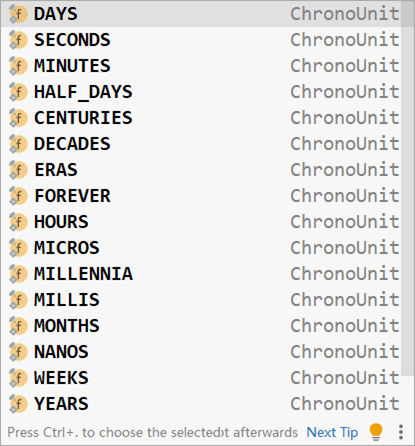415x446 pixels.
Task: Select the MINUTES completion entry
Action: (x=201, y=66)
